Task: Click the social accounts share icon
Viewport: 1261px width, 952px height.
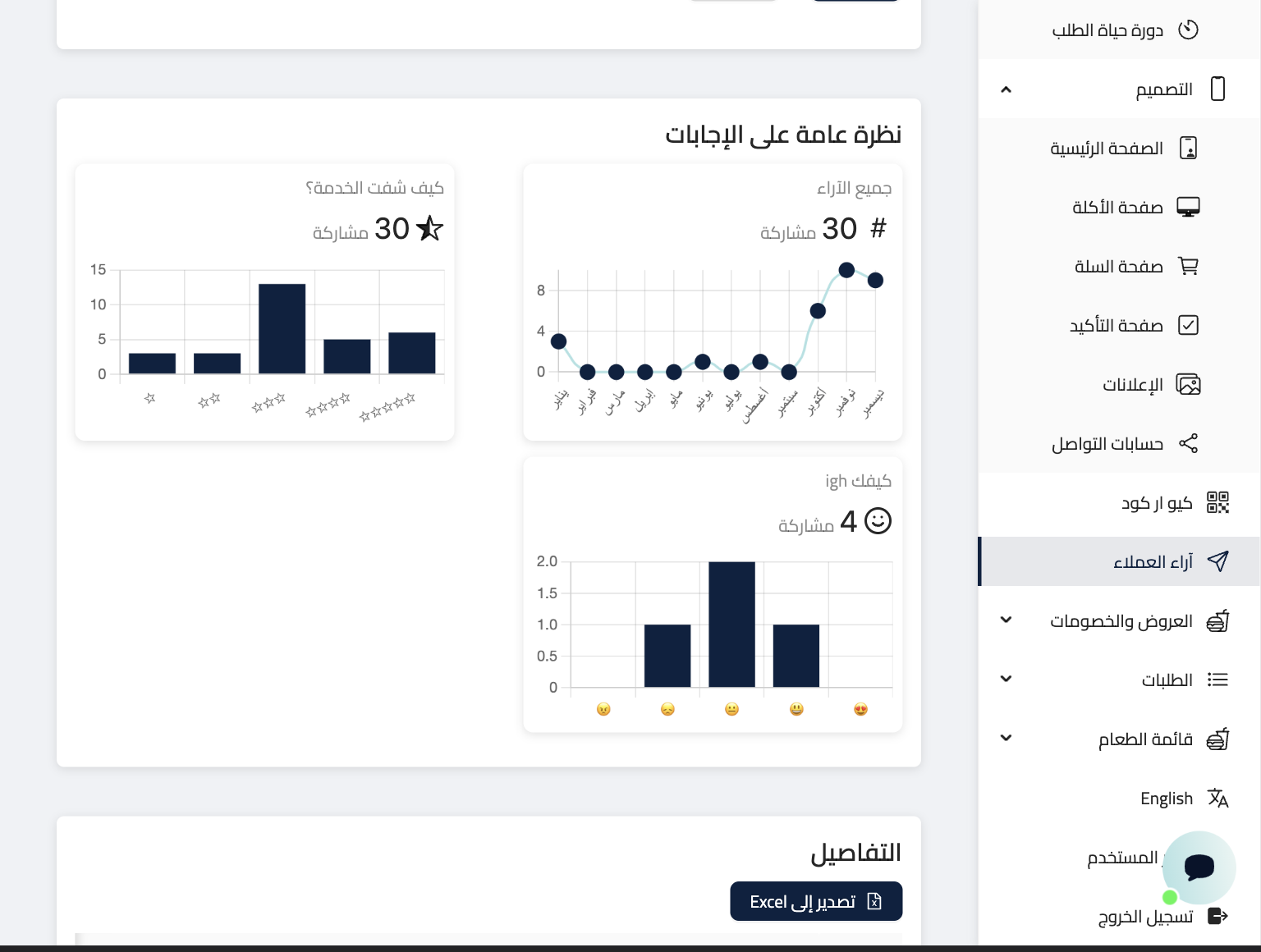Action: pos(1188,443)
